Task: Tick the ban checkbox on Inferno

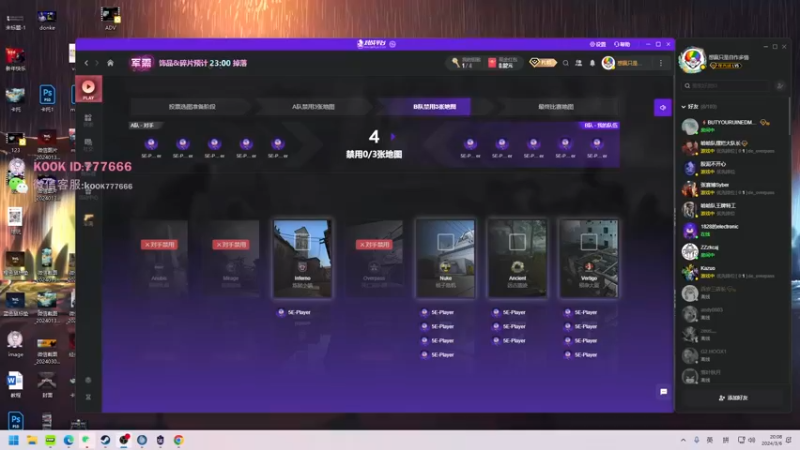Action: [303, 241]
